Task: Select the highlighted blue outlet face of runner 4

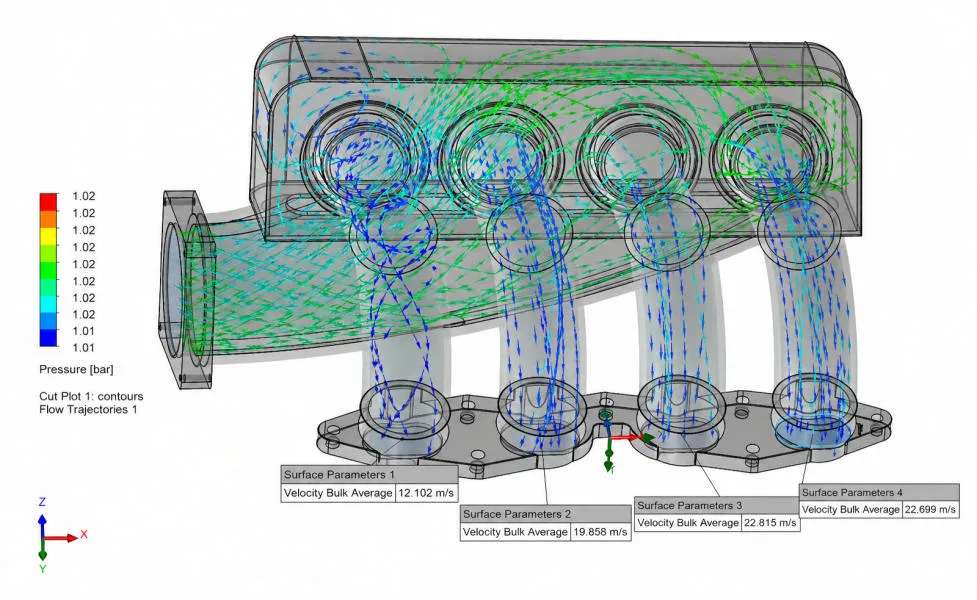Action: 813,432
